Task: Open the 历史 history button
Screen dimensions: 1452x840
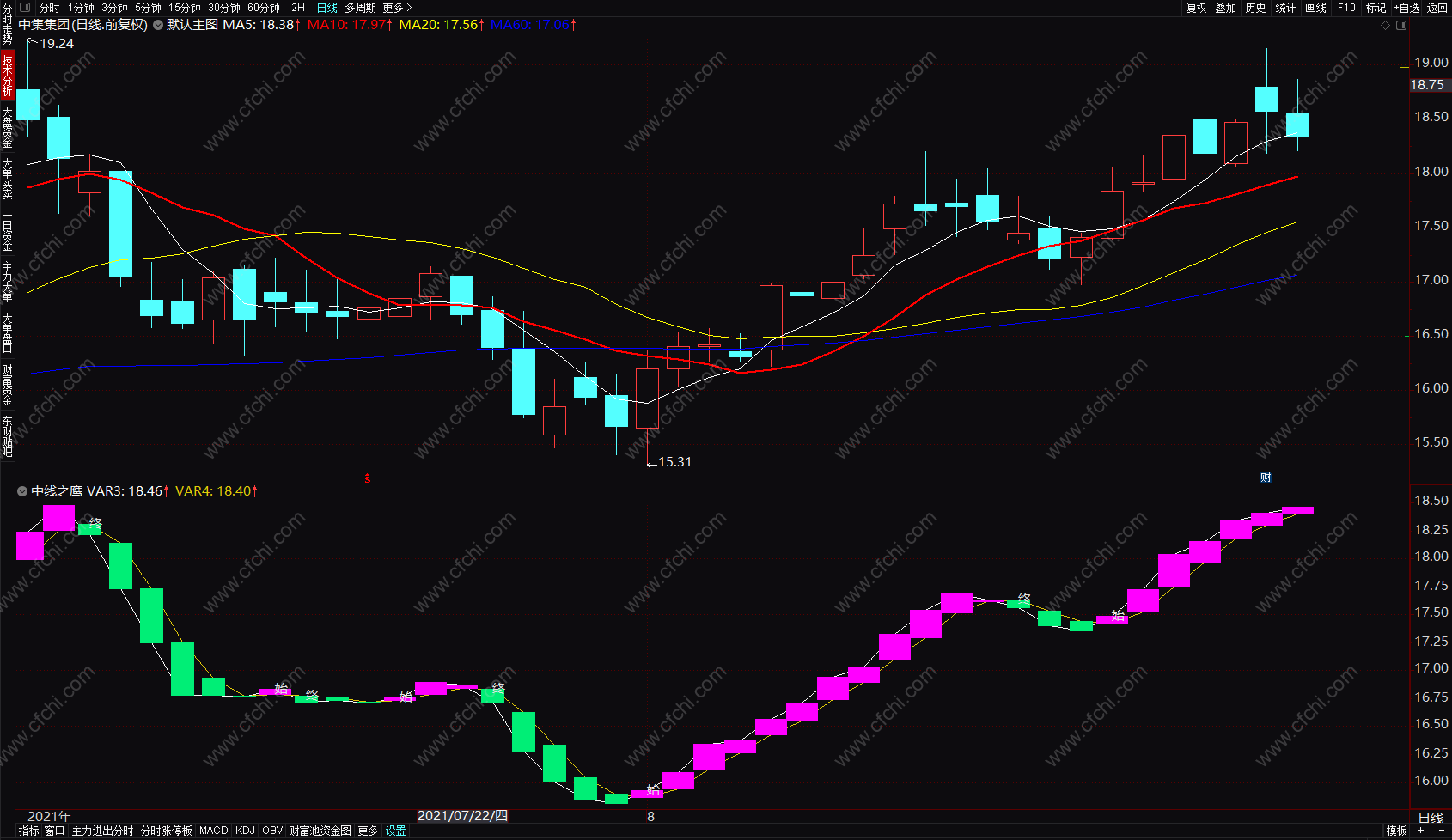Action: pyautogui.click(x=1256, y=8)
